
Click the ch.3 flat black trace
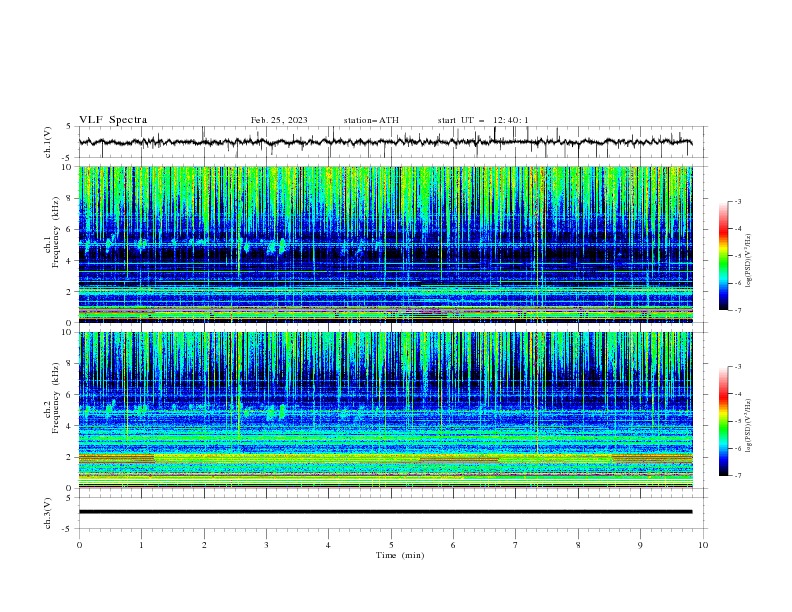[385, 512]
